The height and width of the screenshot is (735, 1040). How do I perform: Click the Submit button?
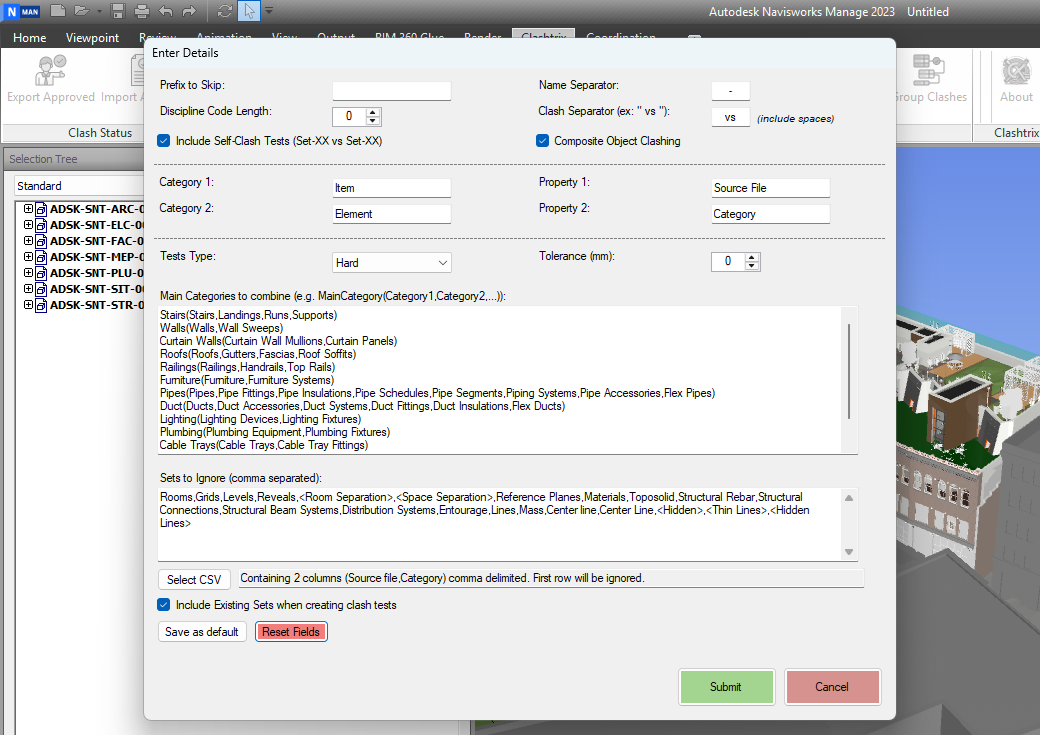click(x=726, y=687)
